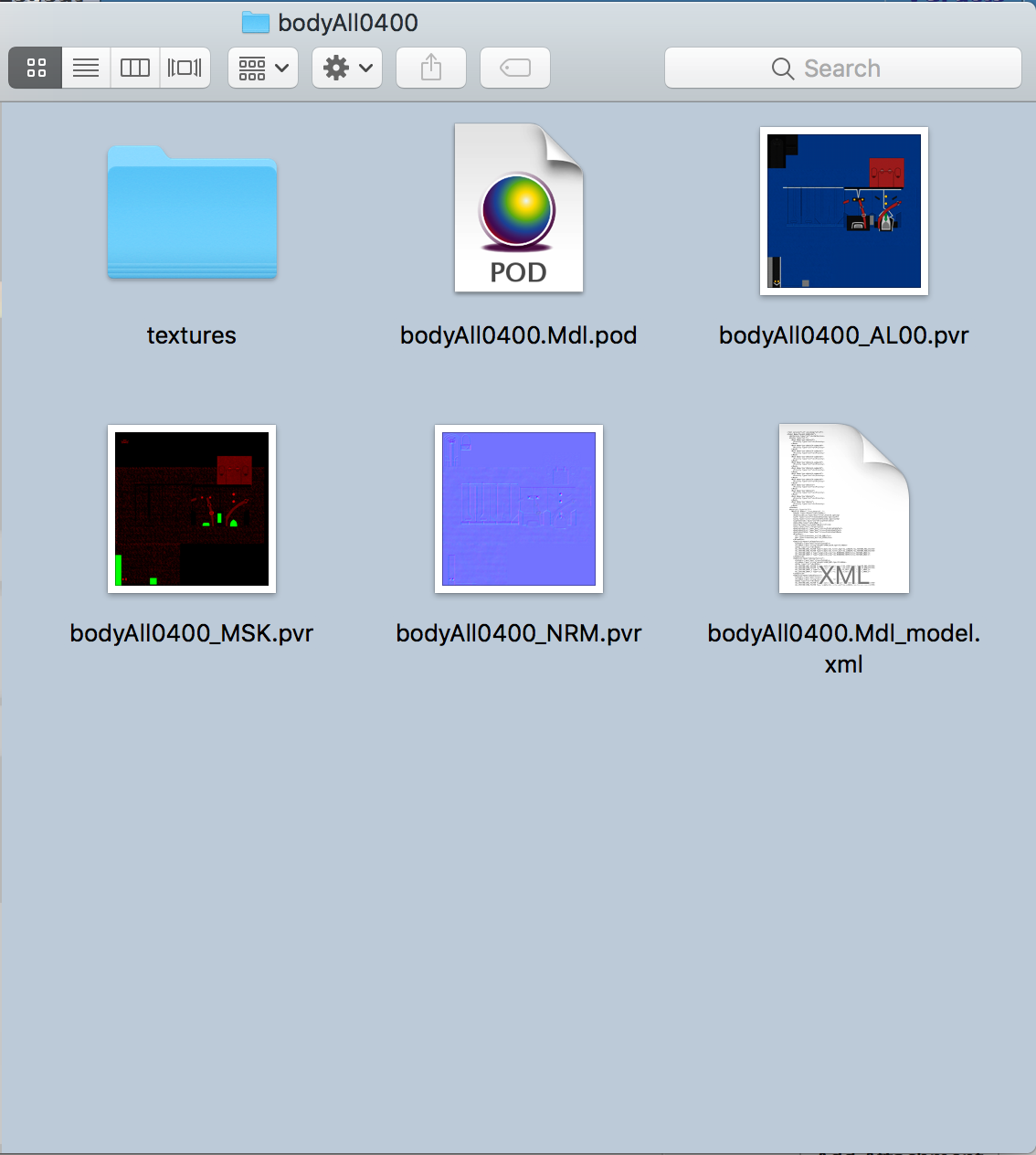Select the bodyAll0400_NRM.pvr thumbnail

[519, 509]
